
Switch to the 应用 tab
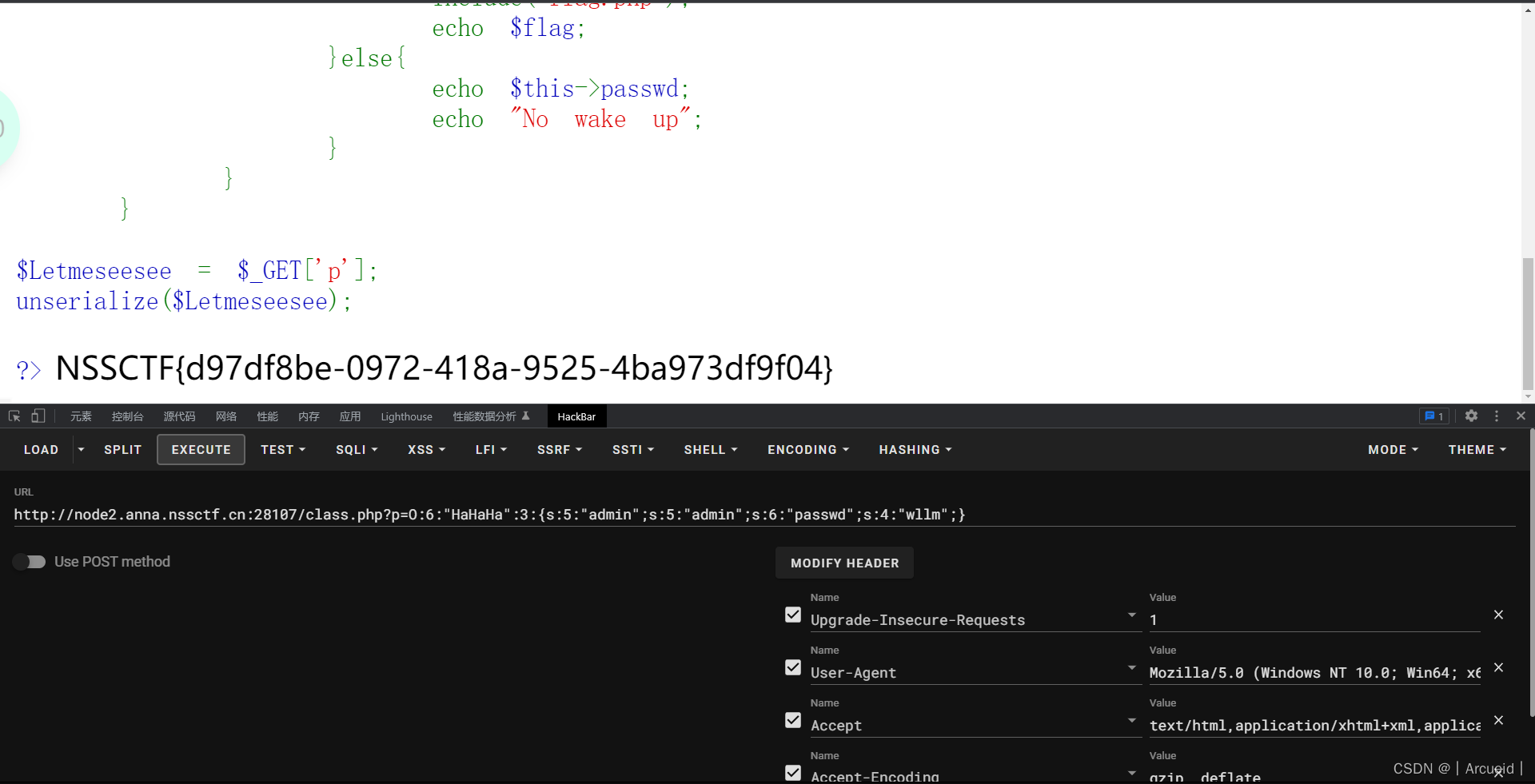(350, 416)
